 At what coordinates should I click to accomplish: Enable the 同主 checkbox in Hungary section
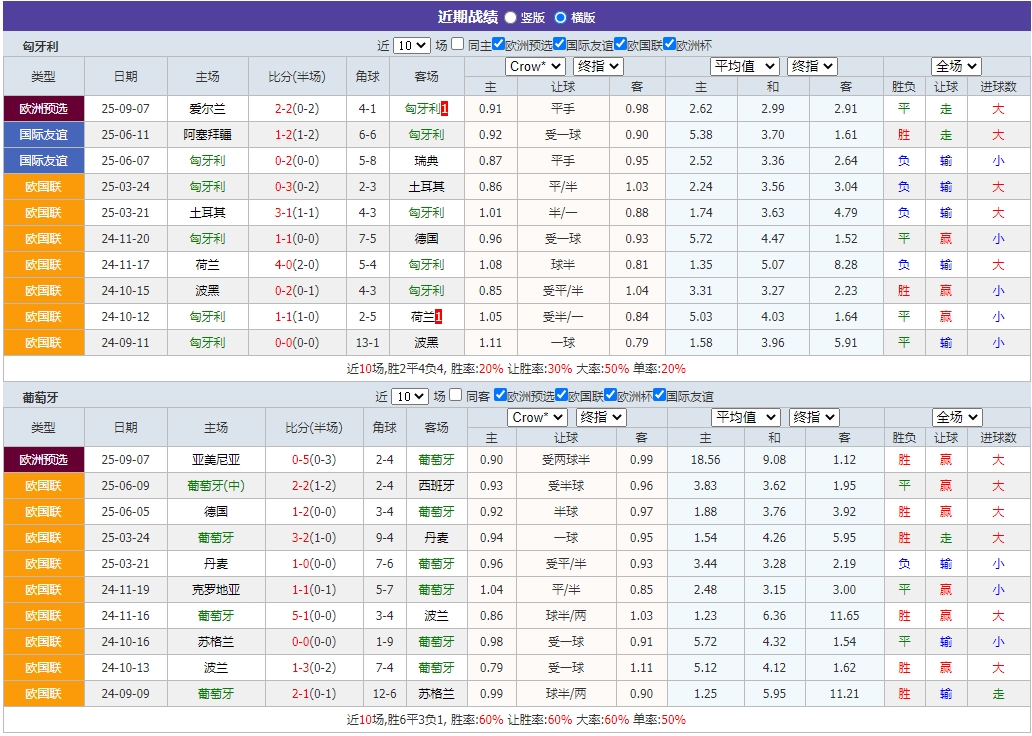[457, 44]
